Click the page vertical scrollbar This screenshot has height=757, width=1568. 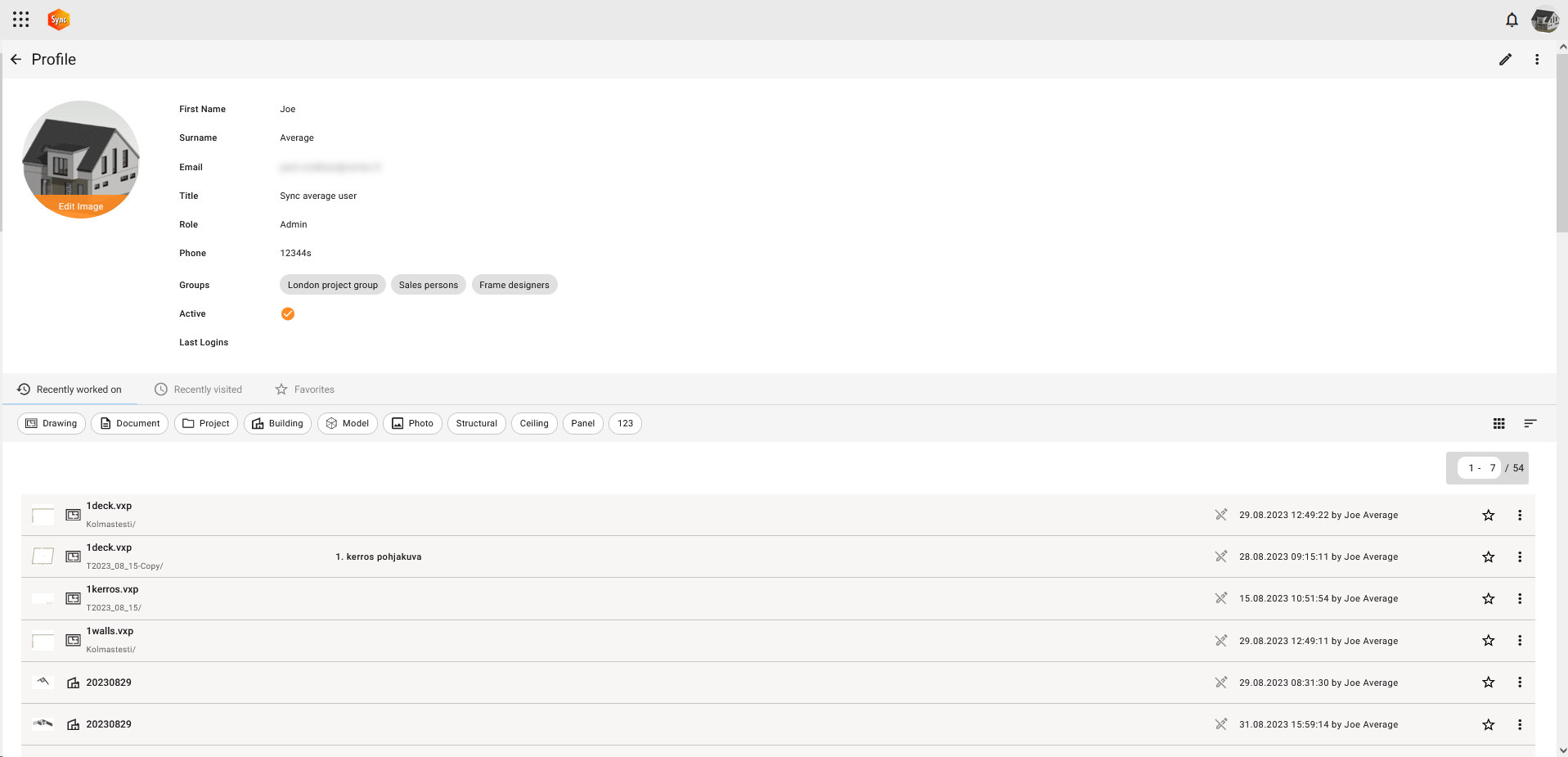coord(1562,143)
